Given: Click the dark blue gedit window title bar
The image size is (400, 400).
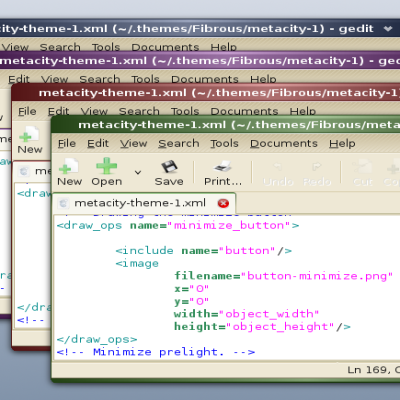Looking at the screenshot, I should pyautogui.click(x=200, y=29).
